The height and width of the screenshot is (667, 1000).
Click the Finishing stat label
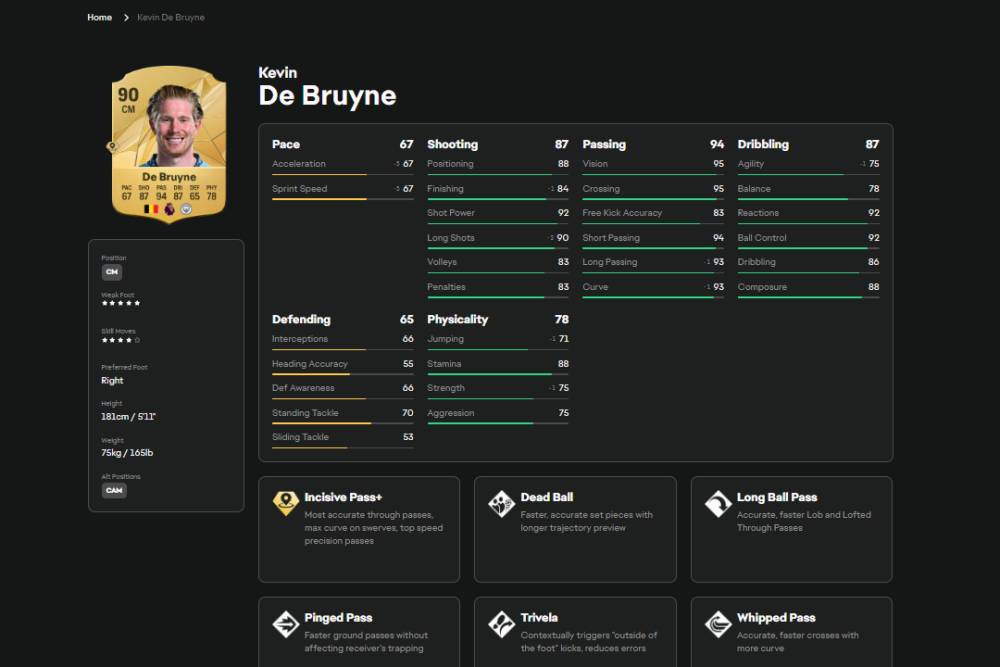pos(445,189)
